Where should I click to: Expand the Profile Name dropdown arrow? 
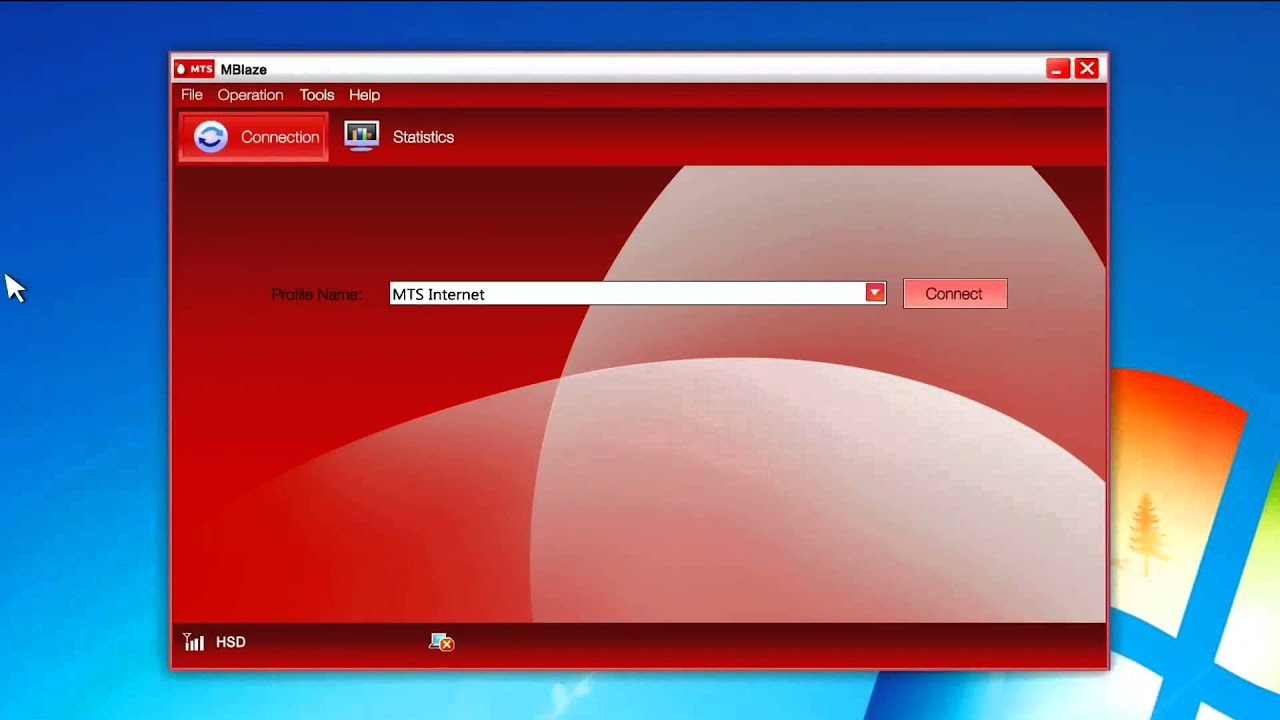(875, 293)
